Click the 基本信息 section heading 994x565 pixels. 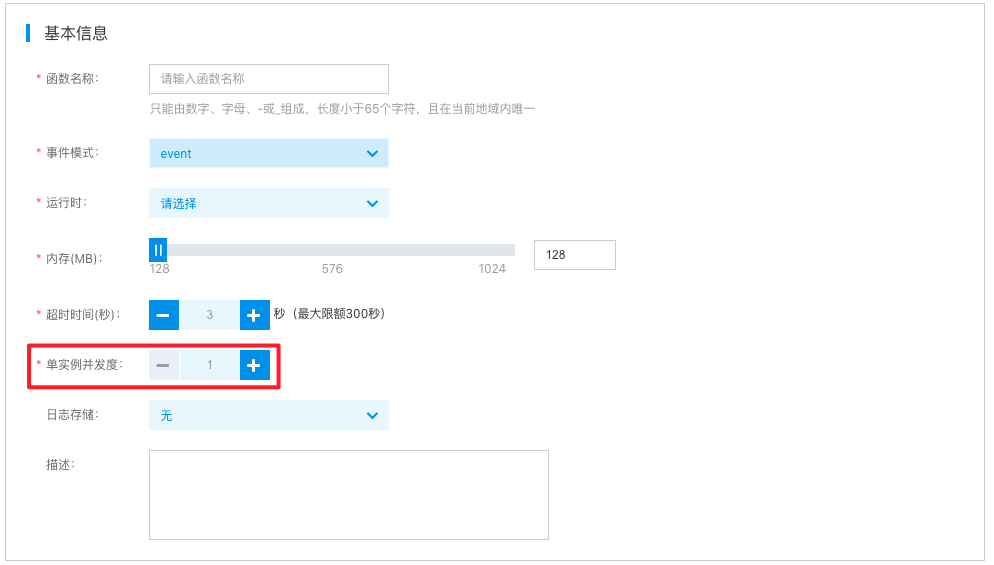75,33
